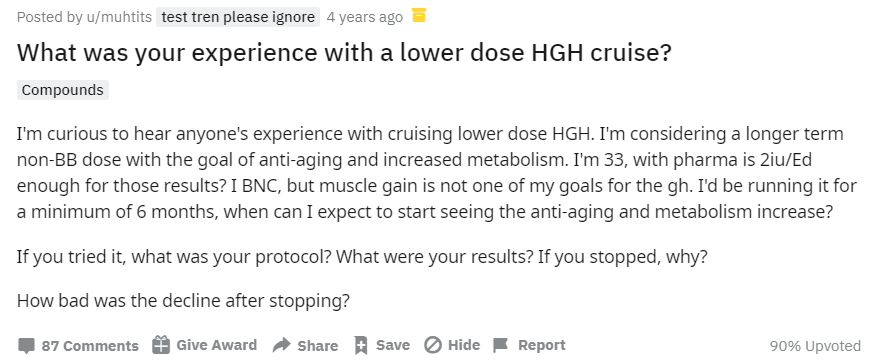Filter by the Compounds post flair
This screenshot has width=876, height=364.
click(63, 90)
